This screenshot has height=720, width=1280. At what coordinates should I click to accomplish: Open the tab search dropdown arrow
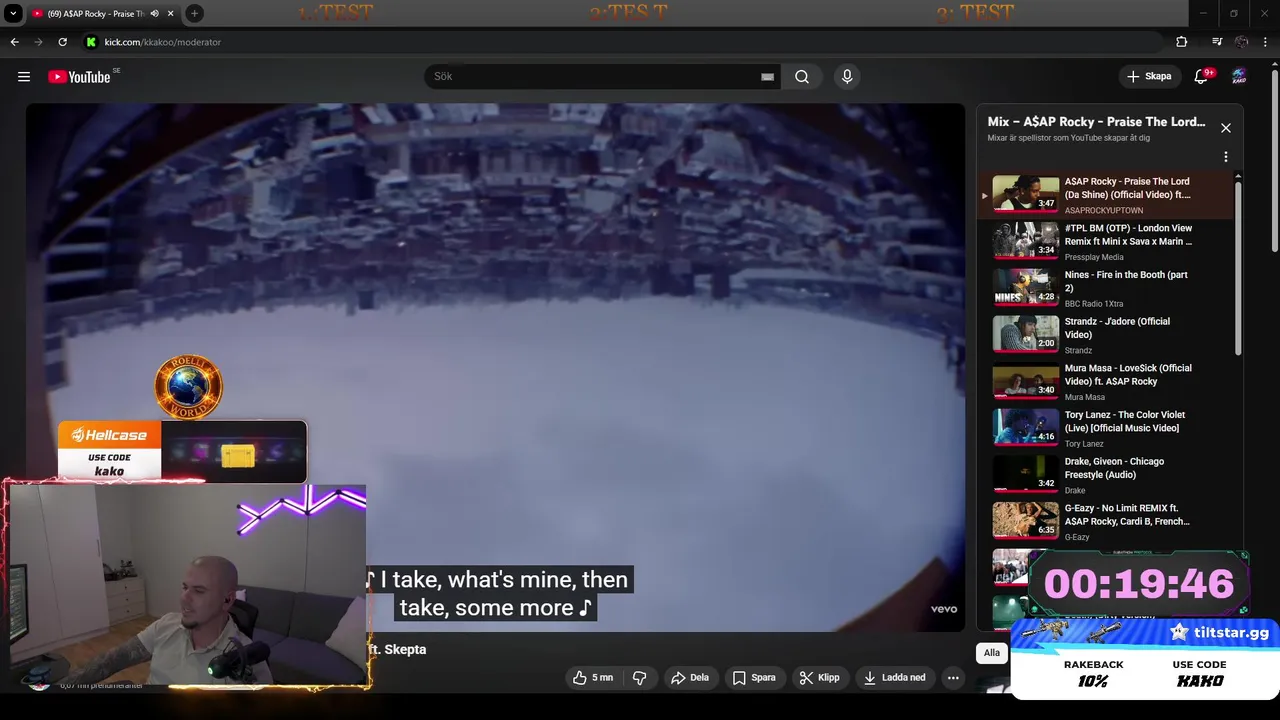(13, 14)
